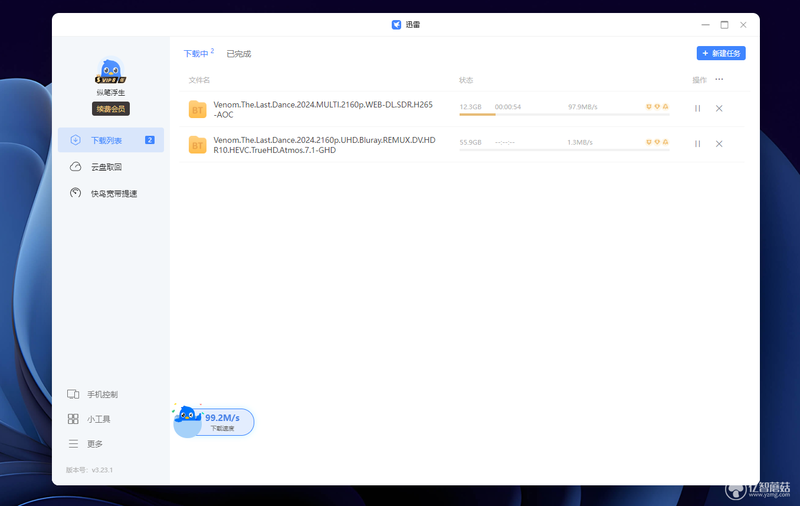Viewport: 800px width, 506px height.
Task: Click the 12.3GB size value
Action: (x=470, y=107)
